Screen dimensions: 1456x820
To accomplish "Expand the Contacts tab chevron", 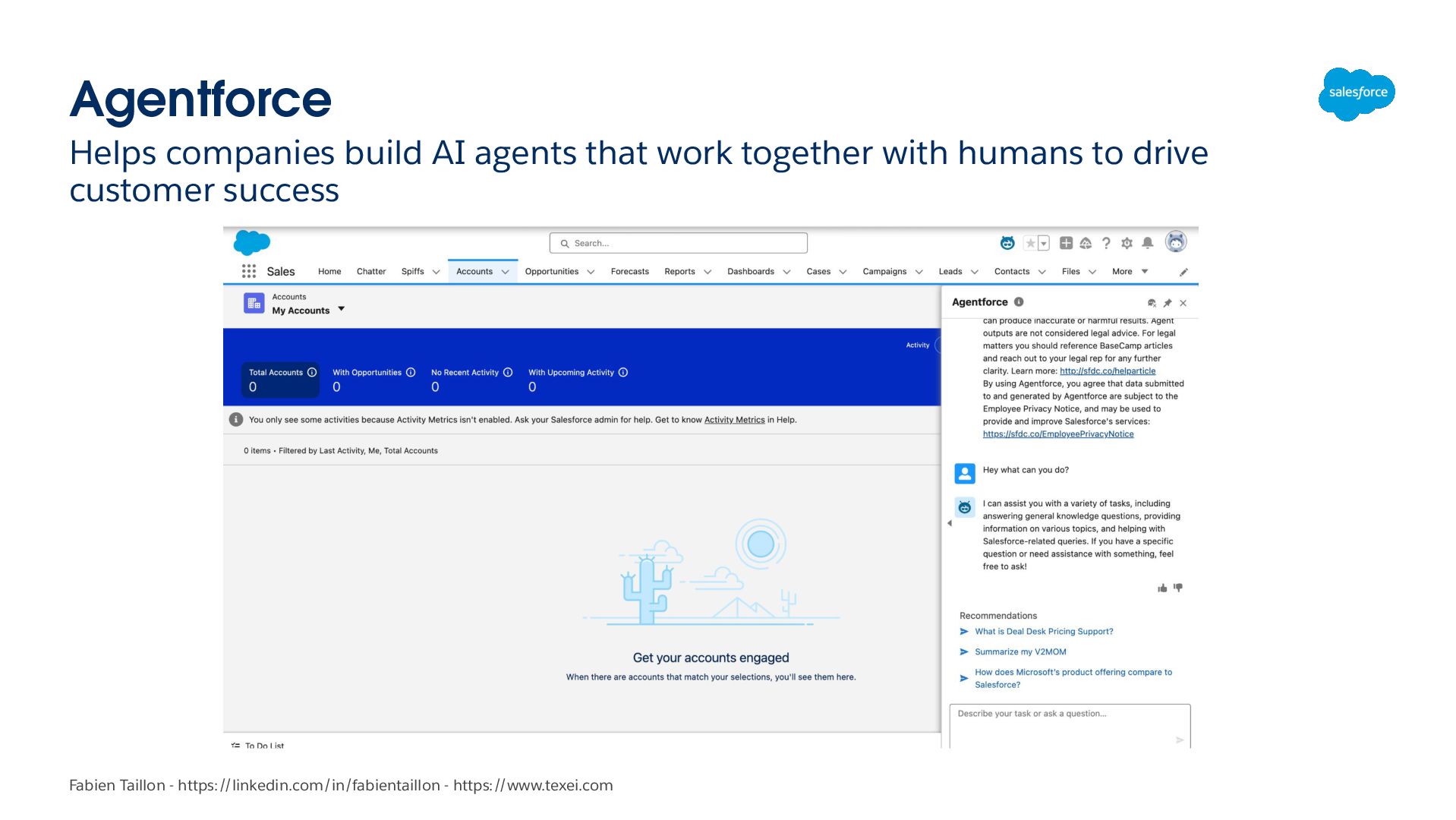I will click(x=1042, y=272).
